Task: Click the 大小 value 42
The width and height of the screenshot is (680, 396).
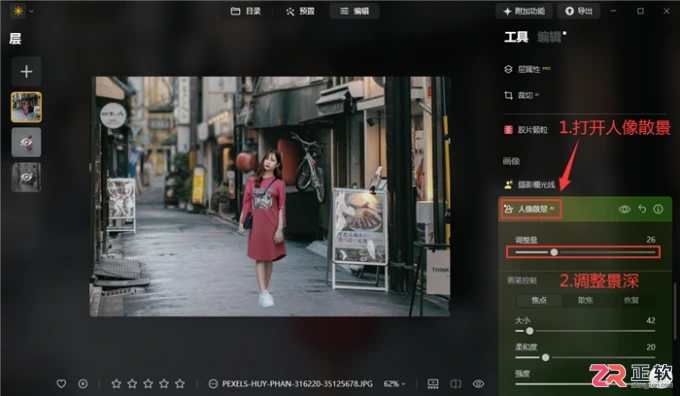Action: (651, 321)
